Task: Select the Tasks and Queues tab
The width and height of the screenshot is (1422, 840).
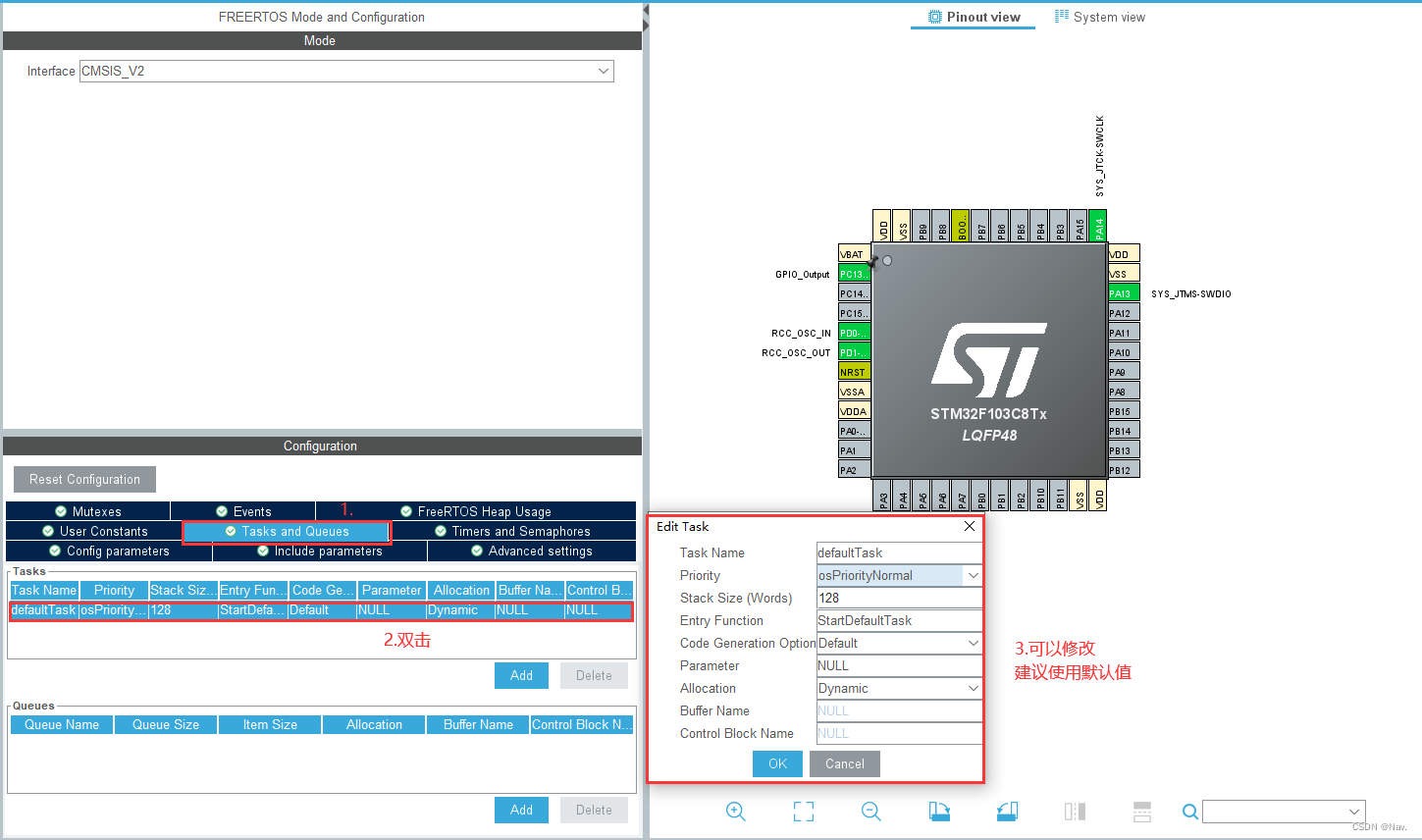Action: (287, 531)
